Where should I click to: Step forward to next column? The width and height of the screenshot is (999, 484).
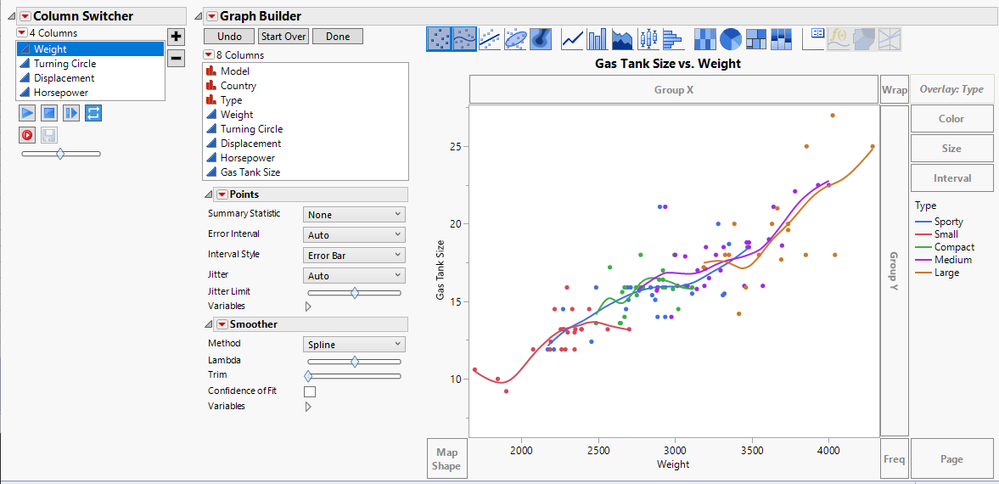71,113
